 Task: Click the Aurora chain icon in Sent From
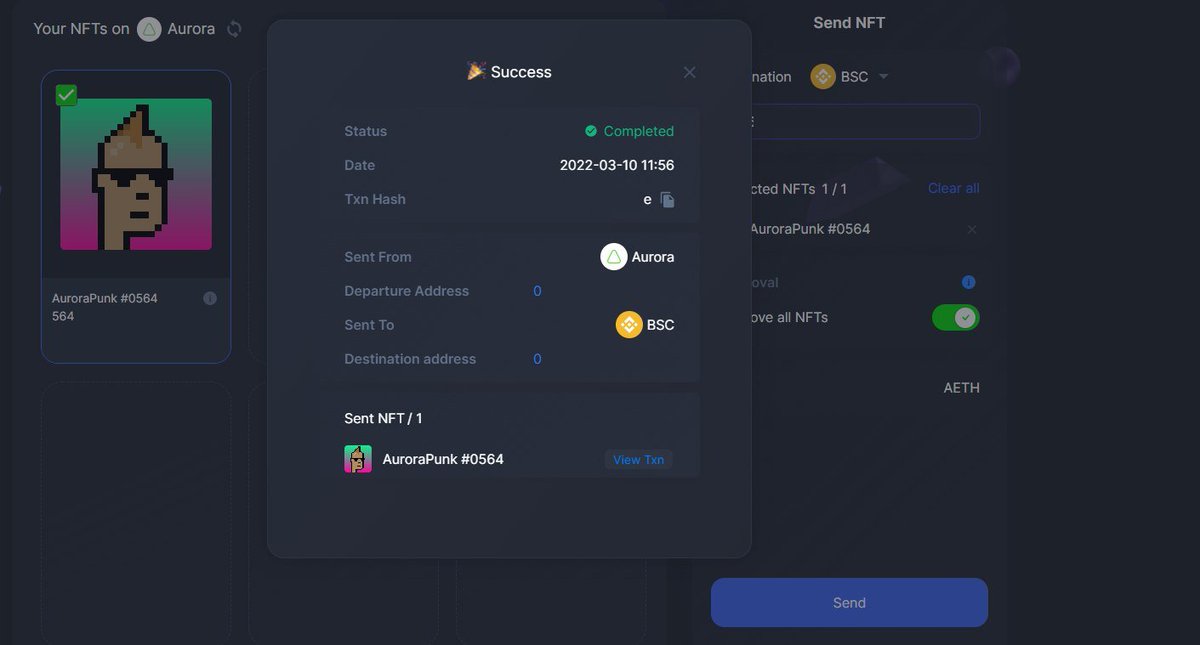pos(613,257)
